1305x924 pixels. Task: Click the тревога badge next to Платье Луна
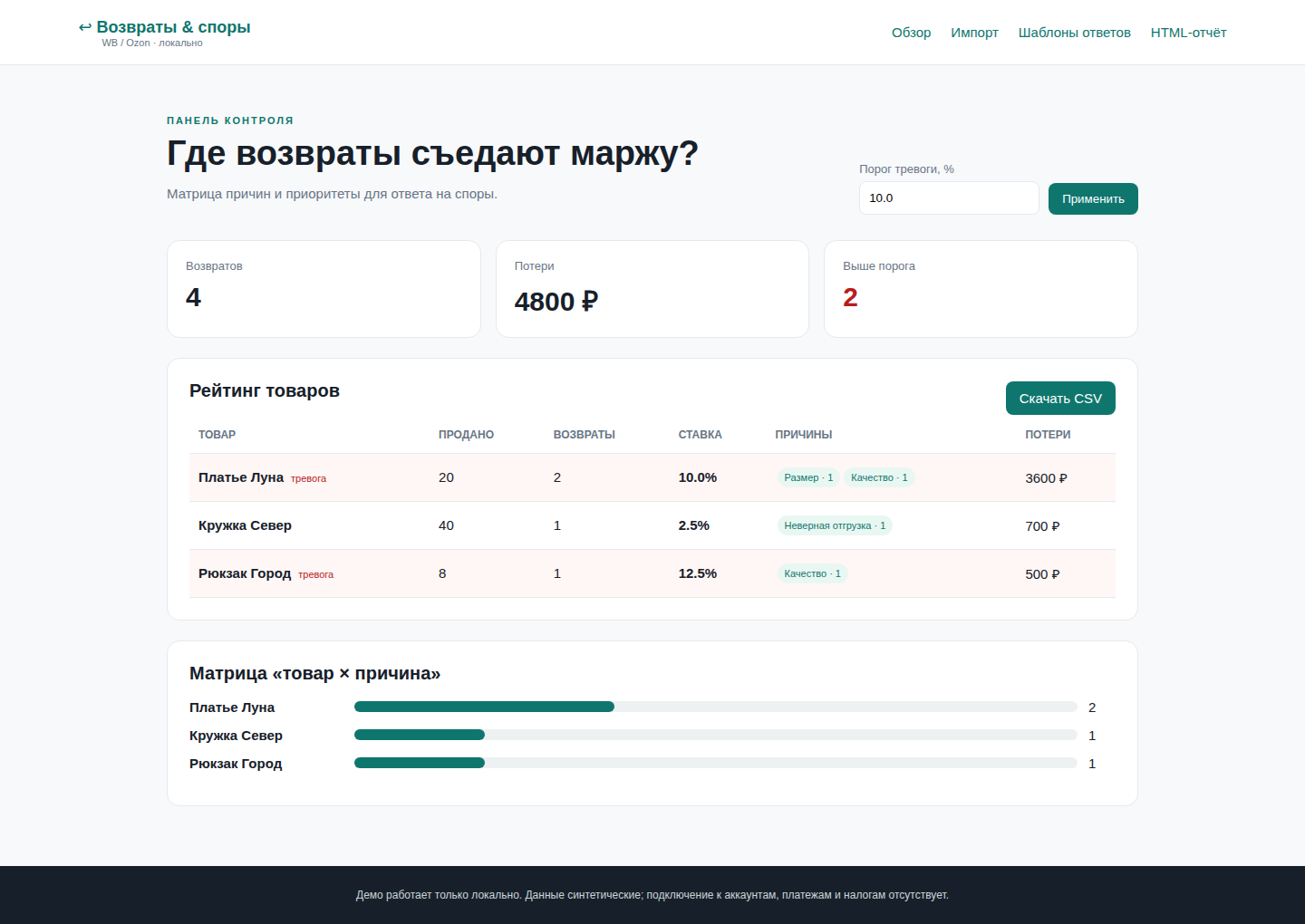[x=308, y=478]
